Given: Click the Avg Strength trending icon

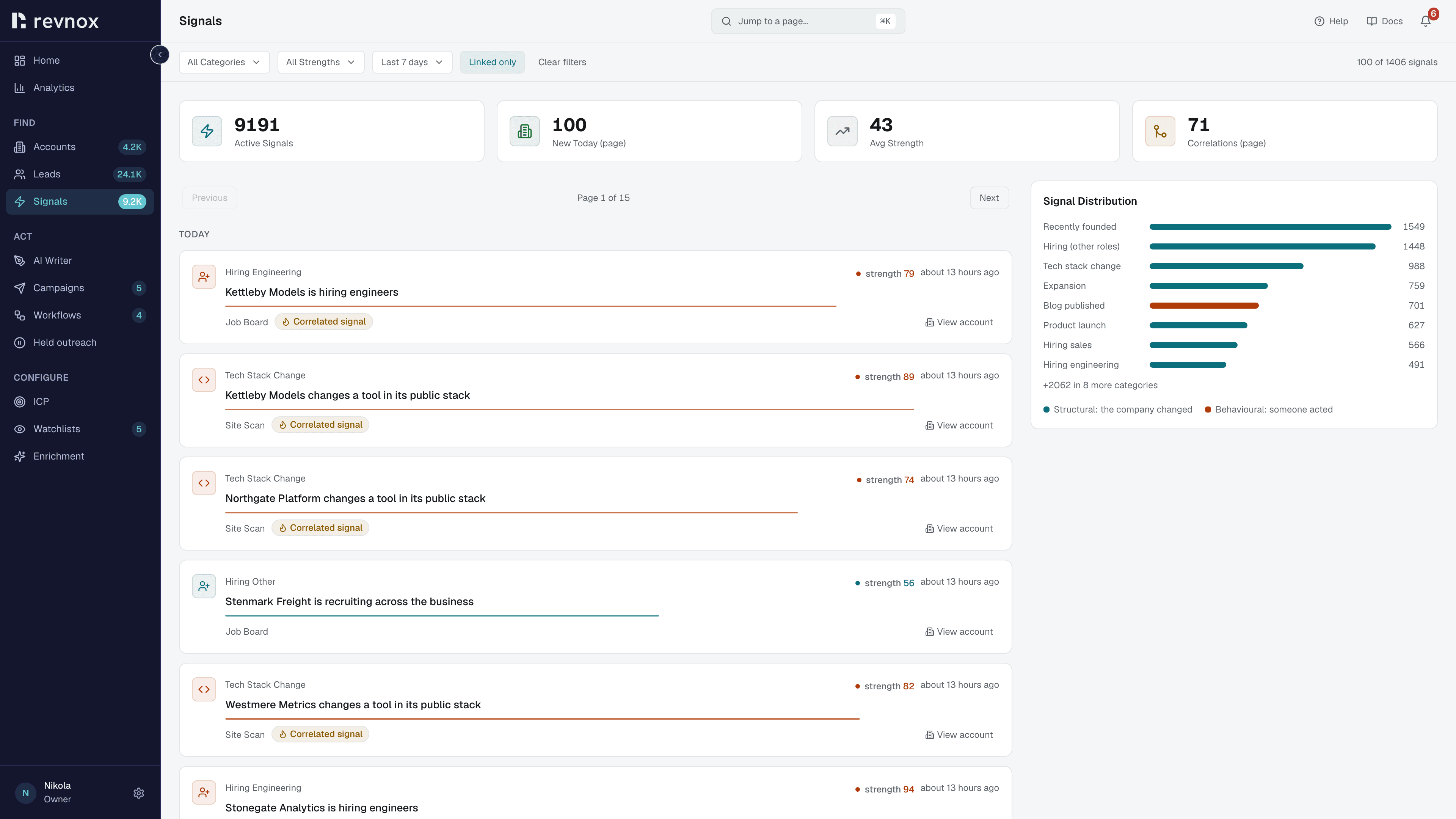Looking at the screenshot, I should point(842,131).
